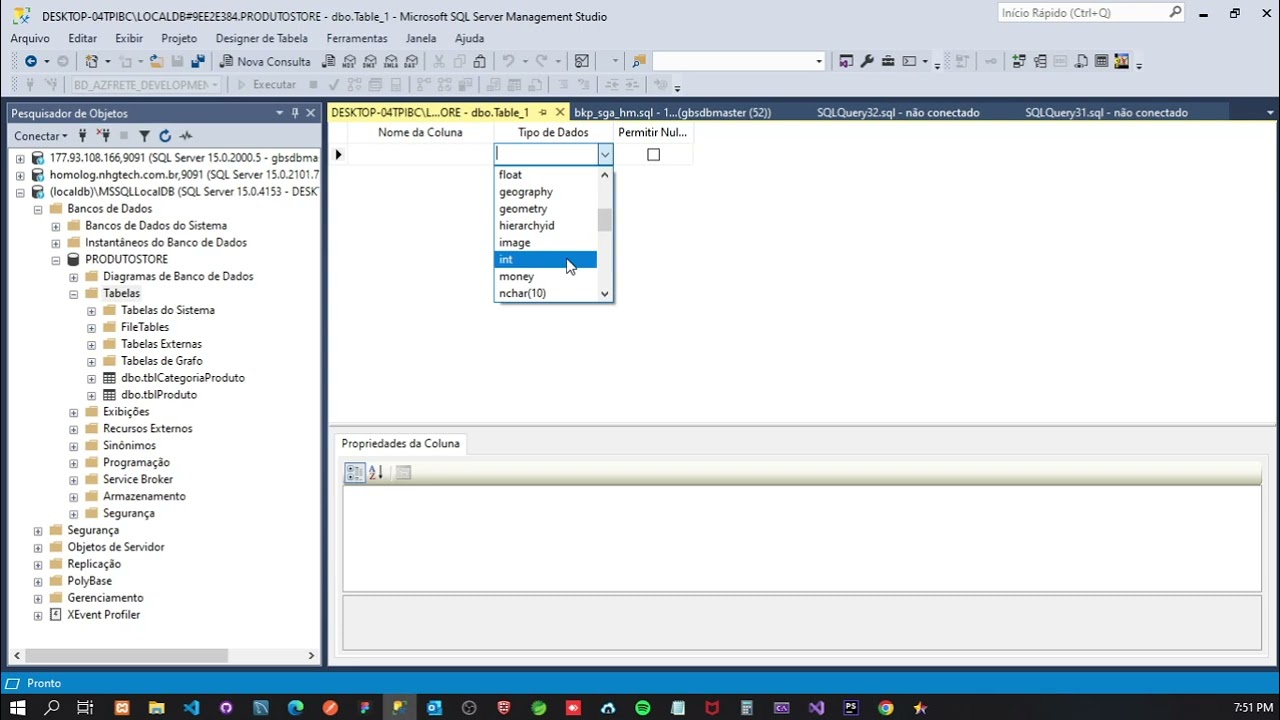This screenshot has width=1280, height=720.
Task: Open the Tipo de Dados dropdown arrow
Action: click(604, 154)
